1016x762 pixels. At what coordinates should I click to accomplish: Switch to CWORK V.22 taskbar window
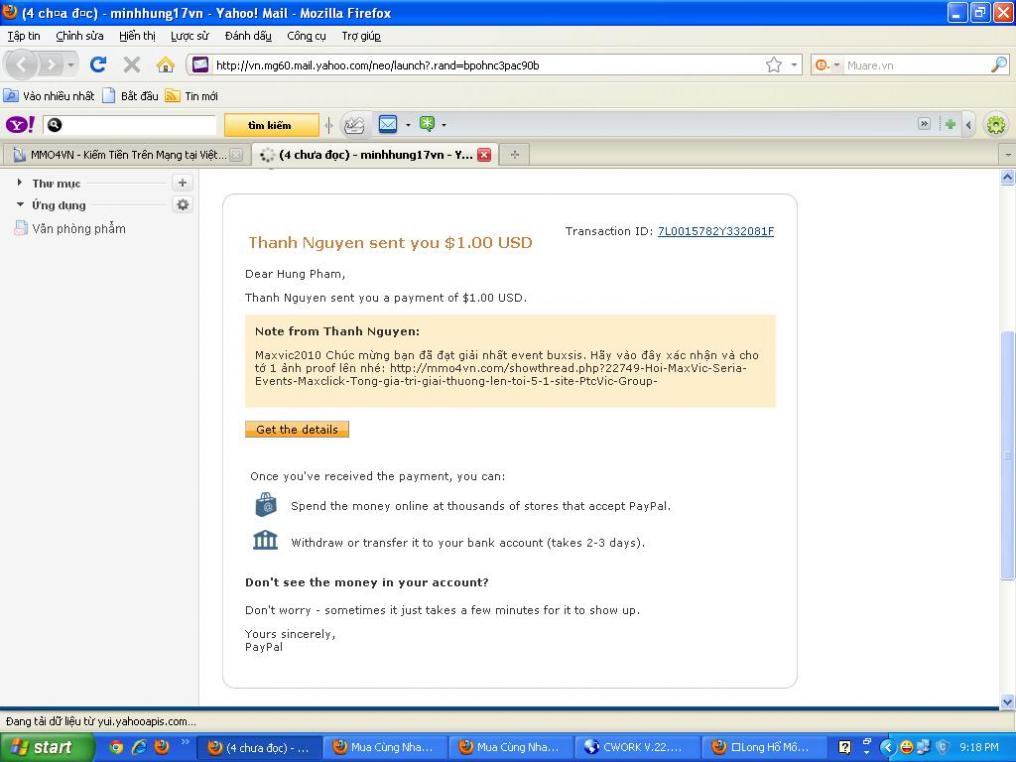pos(635,747)
